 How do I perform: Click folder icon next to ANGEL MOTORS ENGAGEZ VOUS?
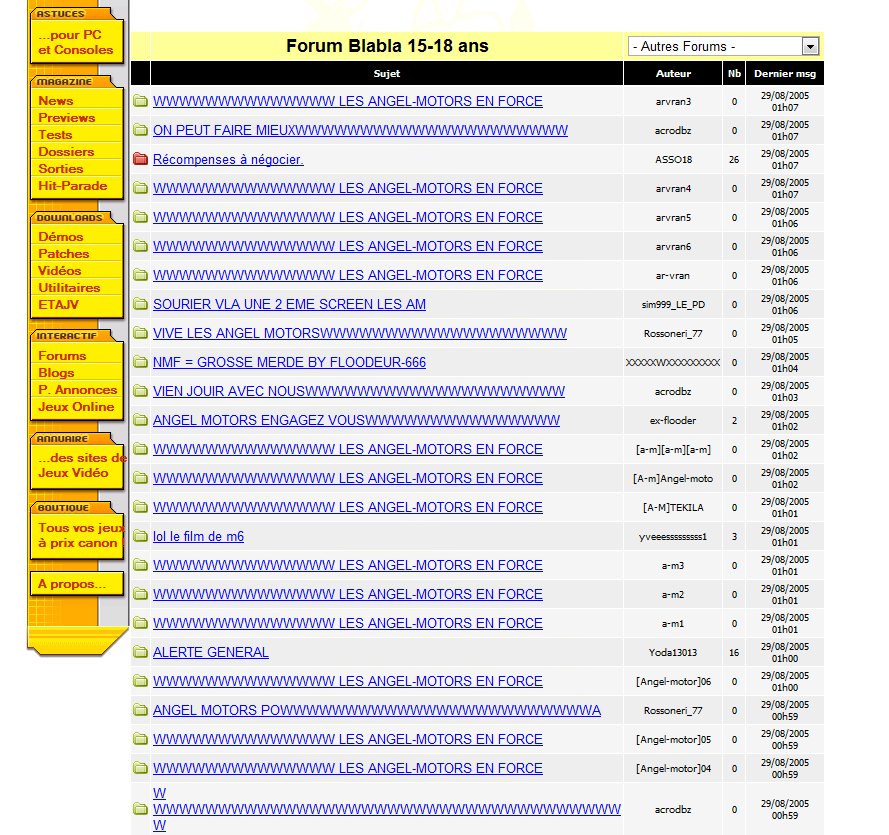140,420
